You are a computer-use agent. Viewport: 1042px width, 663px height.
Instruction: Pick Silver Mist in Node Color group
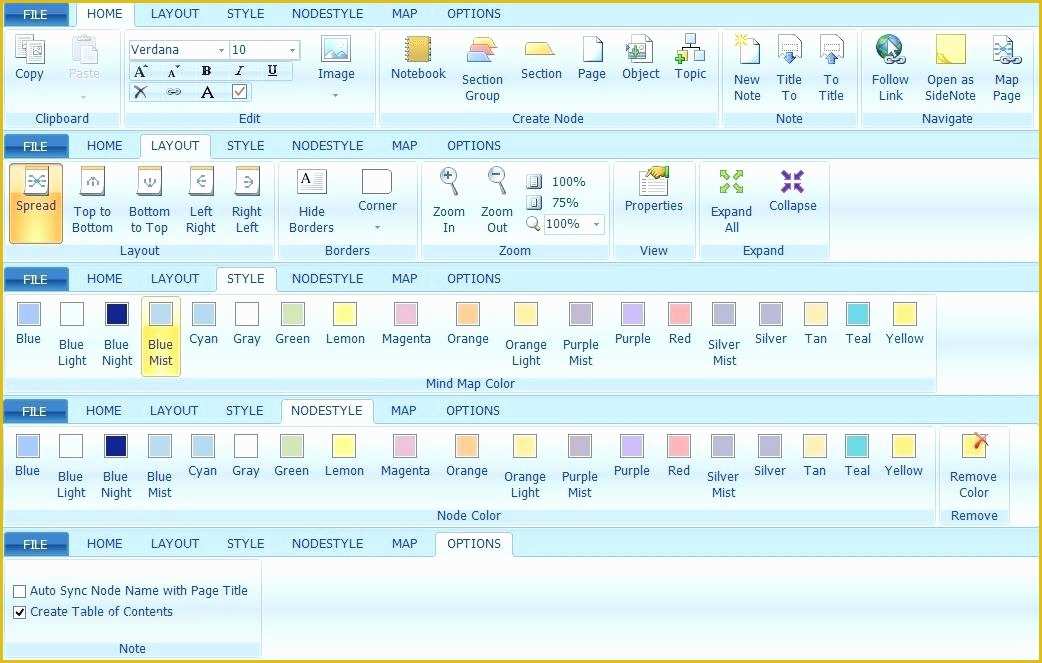click(723, 467)
